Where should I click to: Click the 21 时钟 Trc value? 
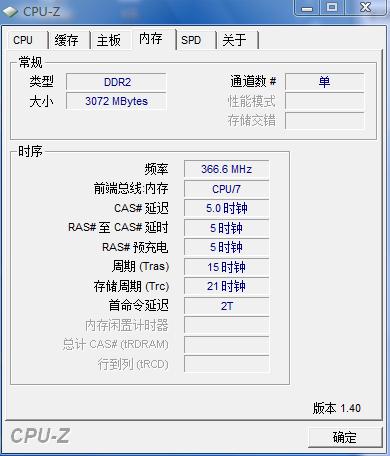click(x=226, y=286)
